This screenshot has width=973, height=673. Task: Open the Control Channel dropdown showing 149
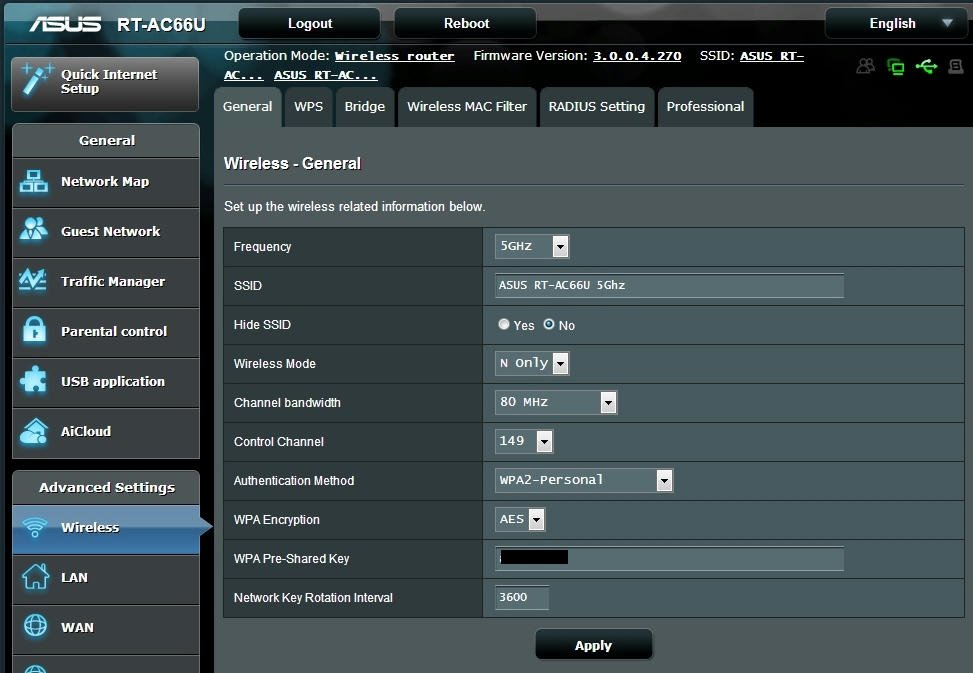click(524, 441)
